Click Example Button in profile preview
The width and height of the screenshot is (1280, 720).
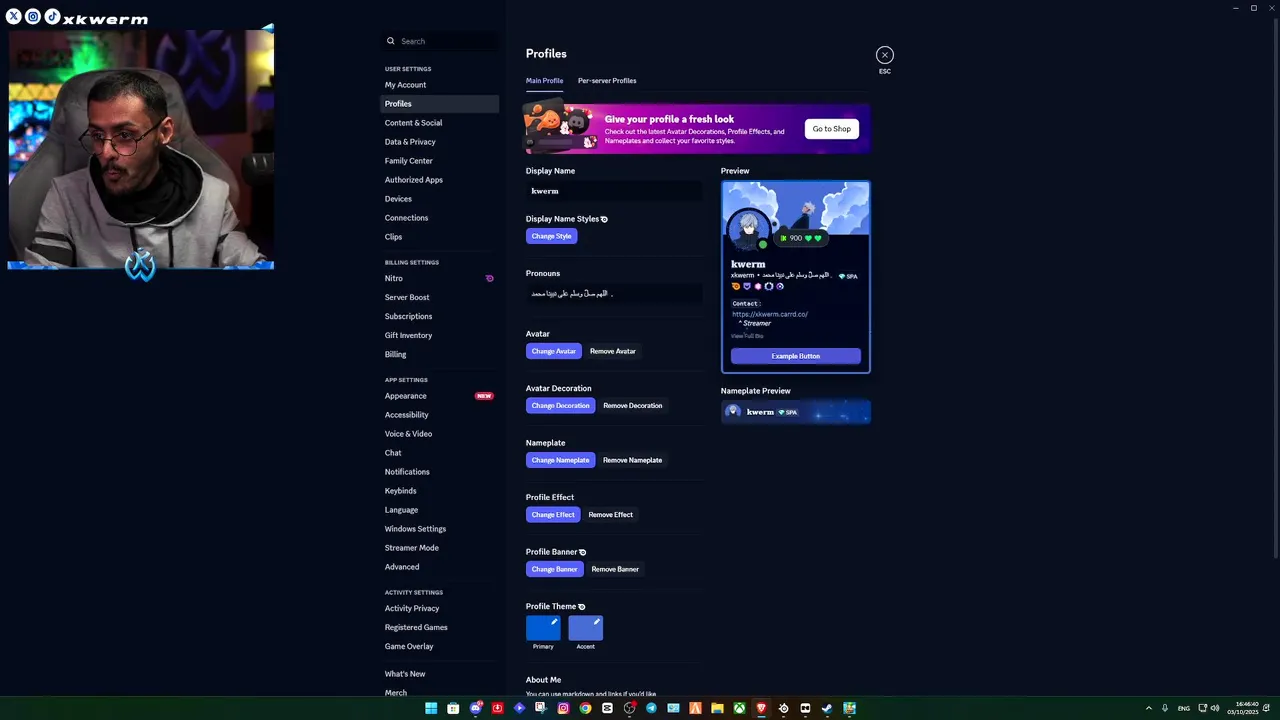[x=795, y=356]
